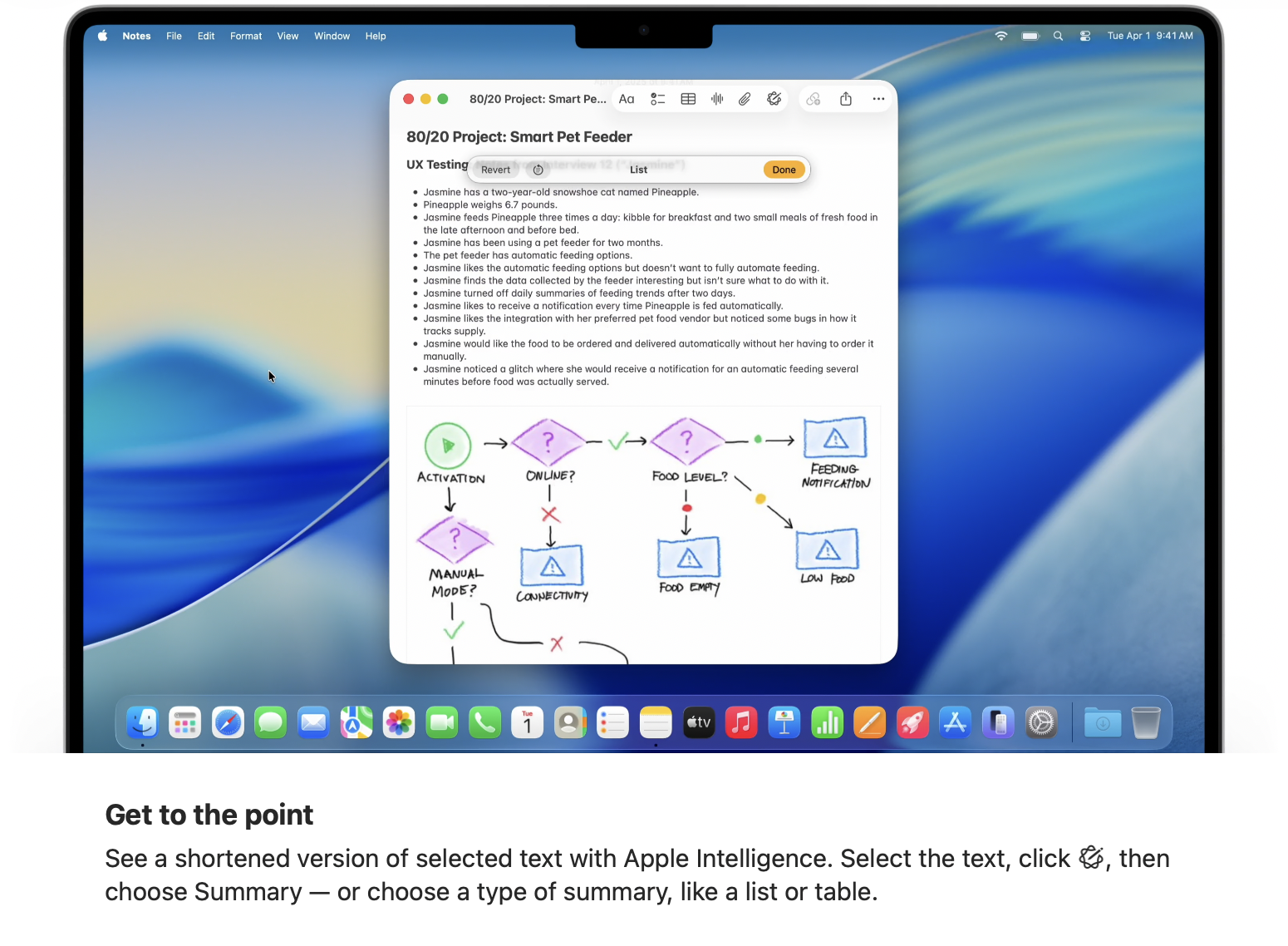Click the audio recording waveform icon

[x=716, y=99]
